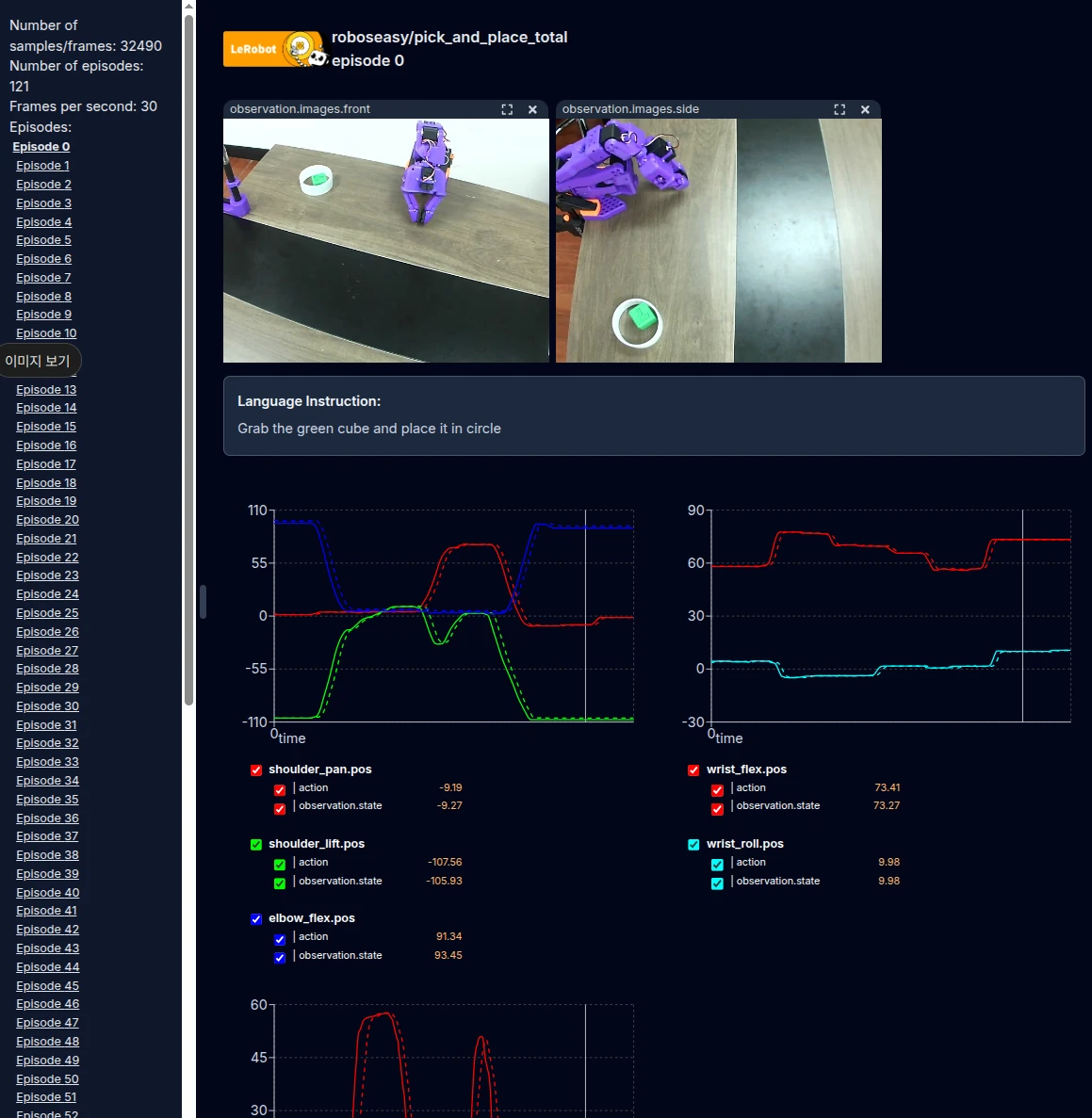The image size is (1092, 1118).
Task: Click the shoulder_lift action value -107.56
Action: pos(445,862)
